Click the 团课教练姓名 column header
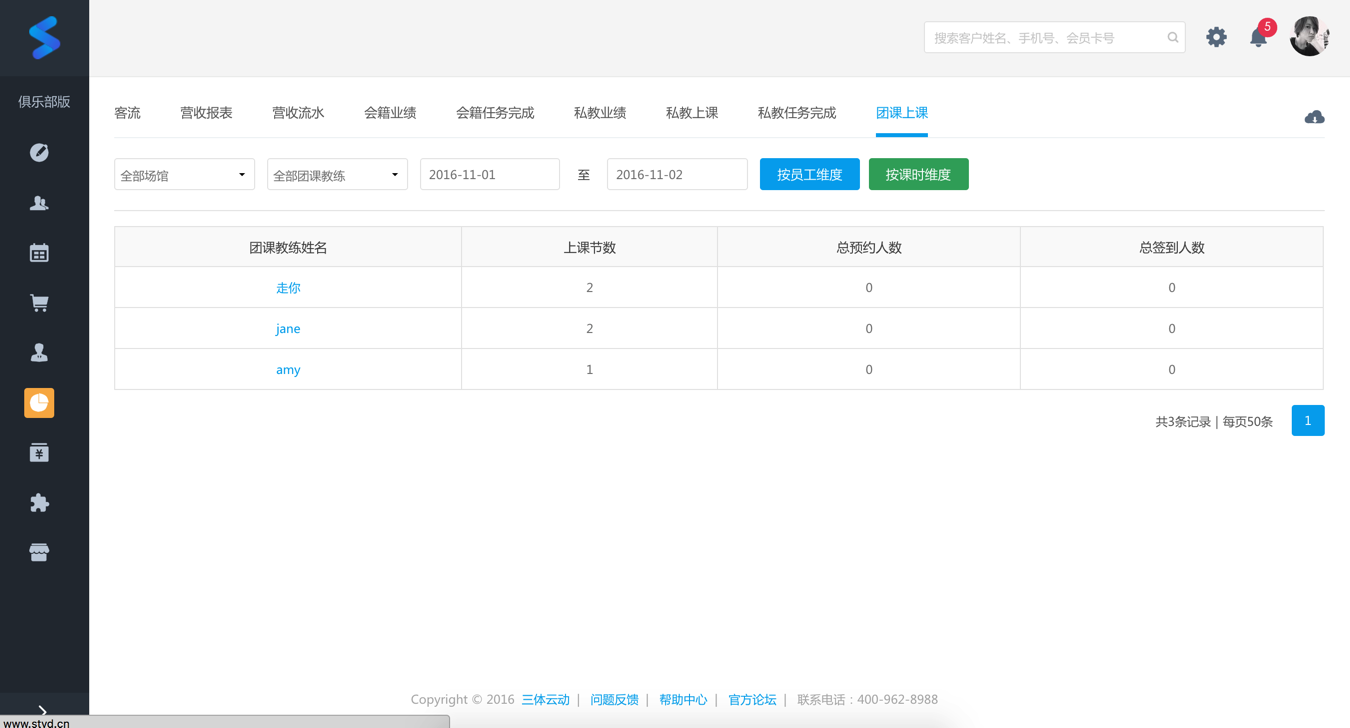This screenshot has height=728, width=1350. pyautogui.click(x=288, y=247)
